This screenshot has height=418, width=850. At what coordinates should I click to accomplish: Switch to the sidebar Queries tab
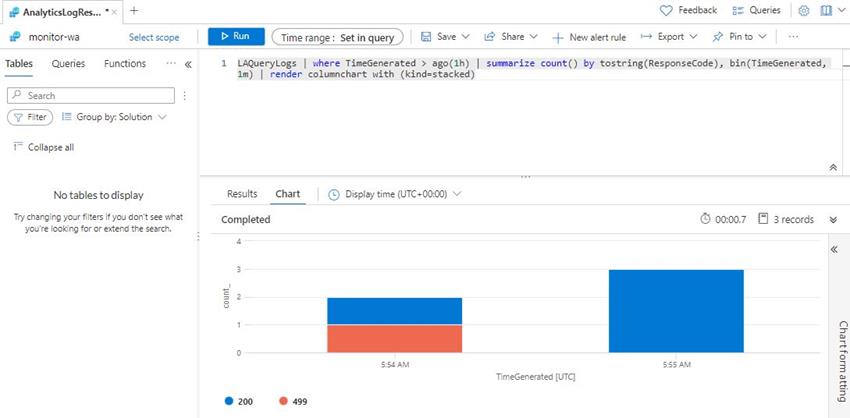pos(68,63)
